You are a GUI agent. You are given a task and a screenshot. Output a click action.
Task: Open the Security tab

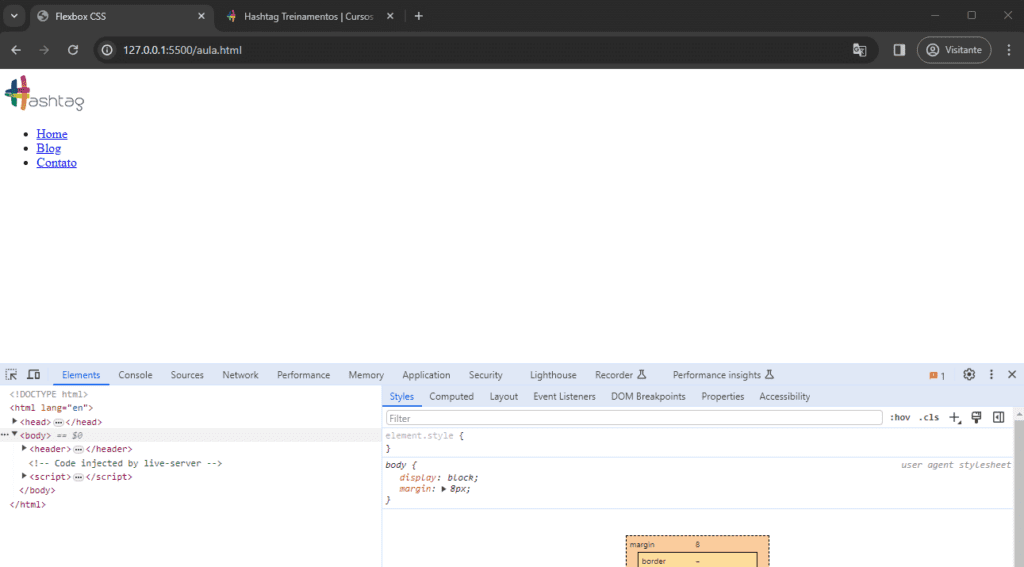485,375
